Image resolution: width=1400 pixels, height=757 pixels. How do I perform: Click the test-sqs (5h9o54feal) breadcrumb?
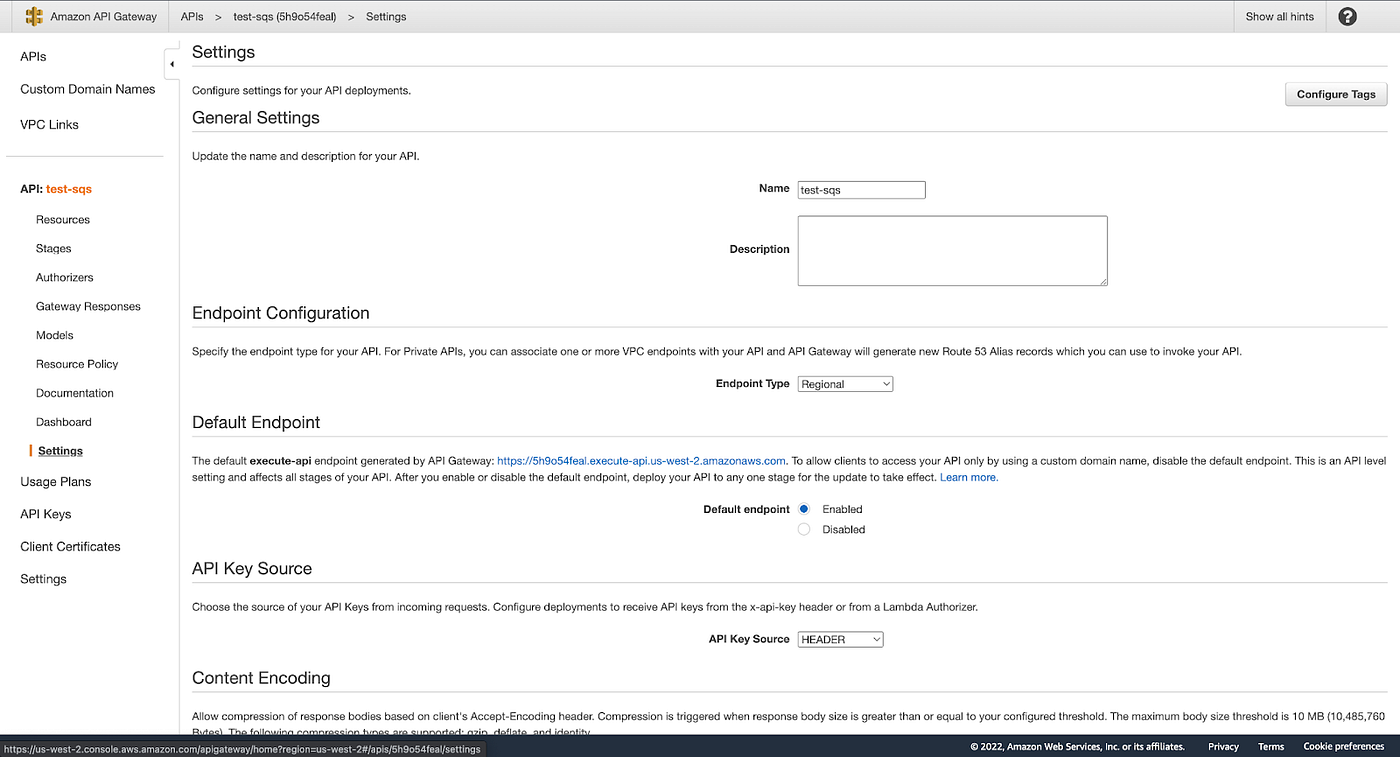285,17
